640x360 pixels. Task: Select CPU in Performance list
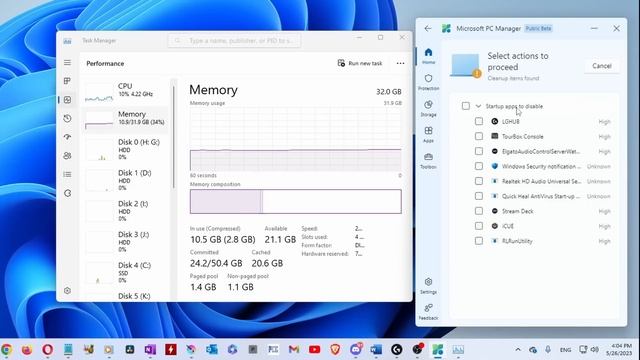125,92
